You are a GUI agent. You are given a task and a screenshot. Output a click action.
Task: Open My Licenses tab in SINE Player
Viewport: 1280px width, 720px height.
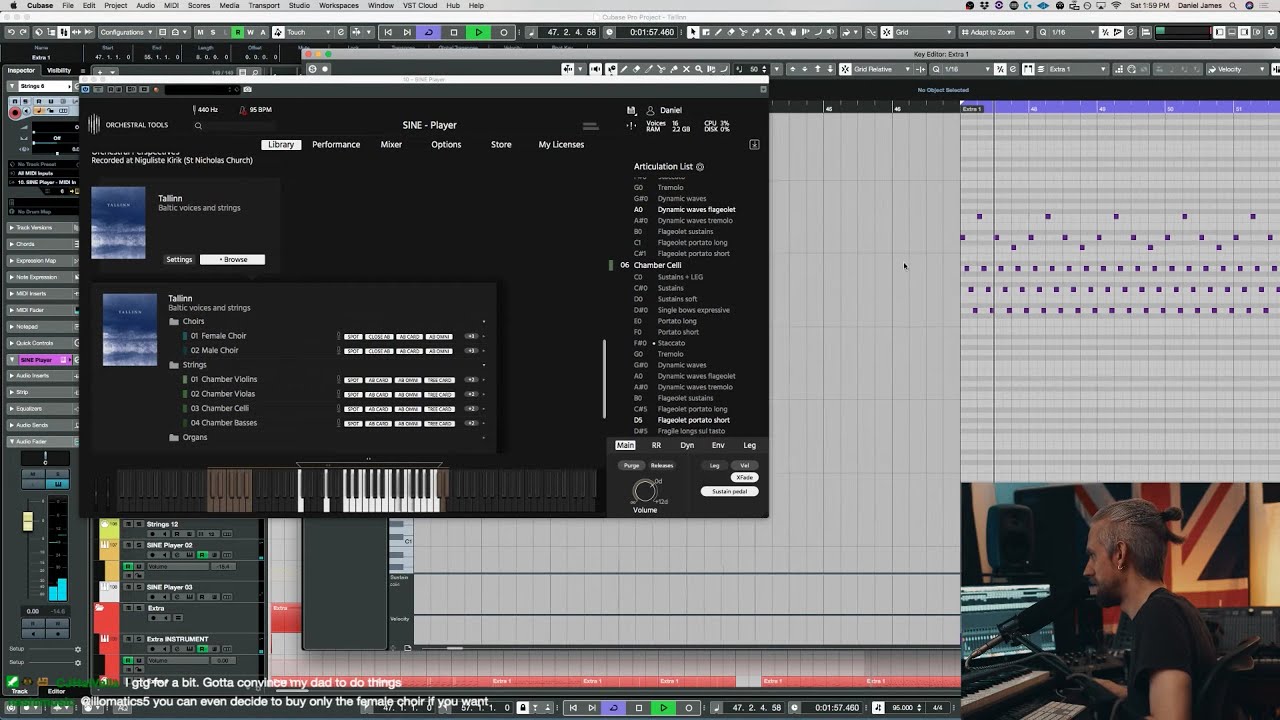[561, 144]
